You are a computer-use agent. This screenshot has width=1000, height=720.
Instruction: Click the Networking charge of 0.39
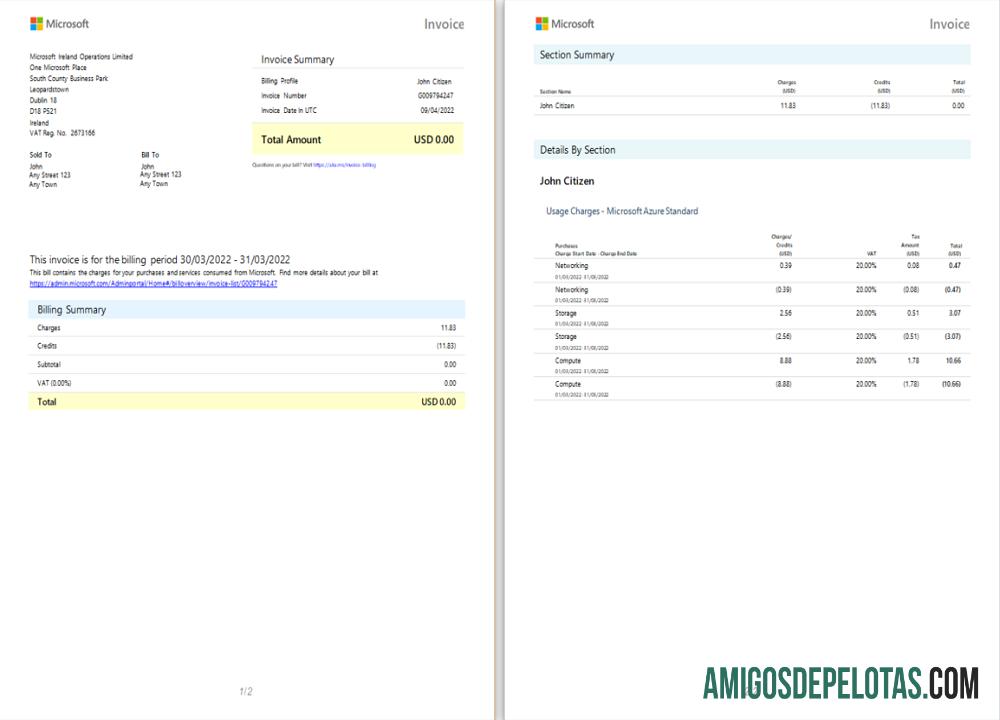coord(785,266)
